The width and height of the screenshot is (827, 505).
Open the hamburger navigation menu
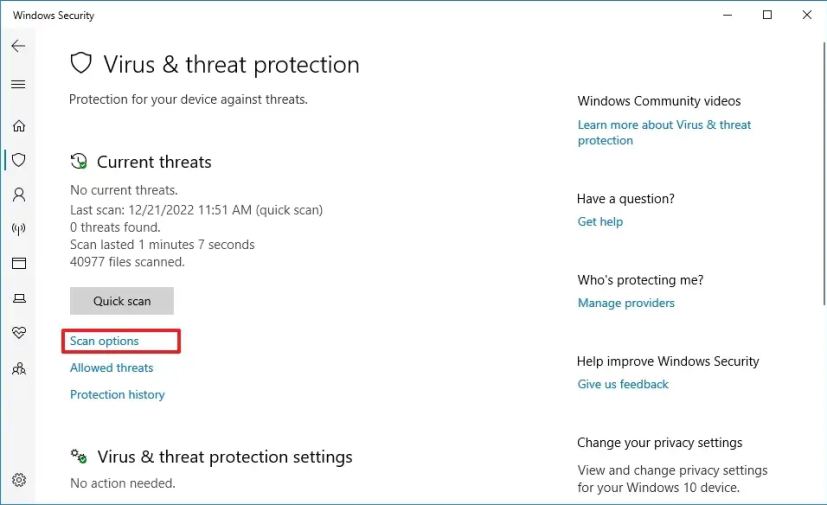click(x=18, y=84)
